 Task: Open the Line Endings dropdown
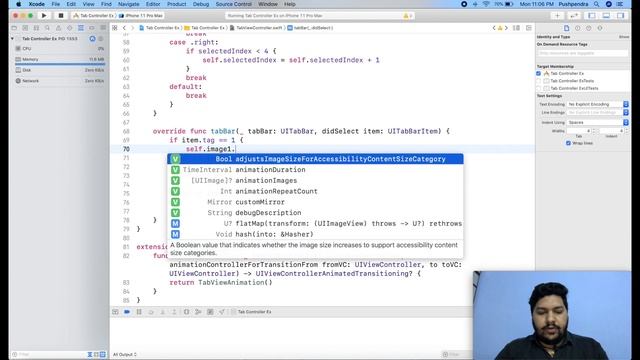coord(598,112)
